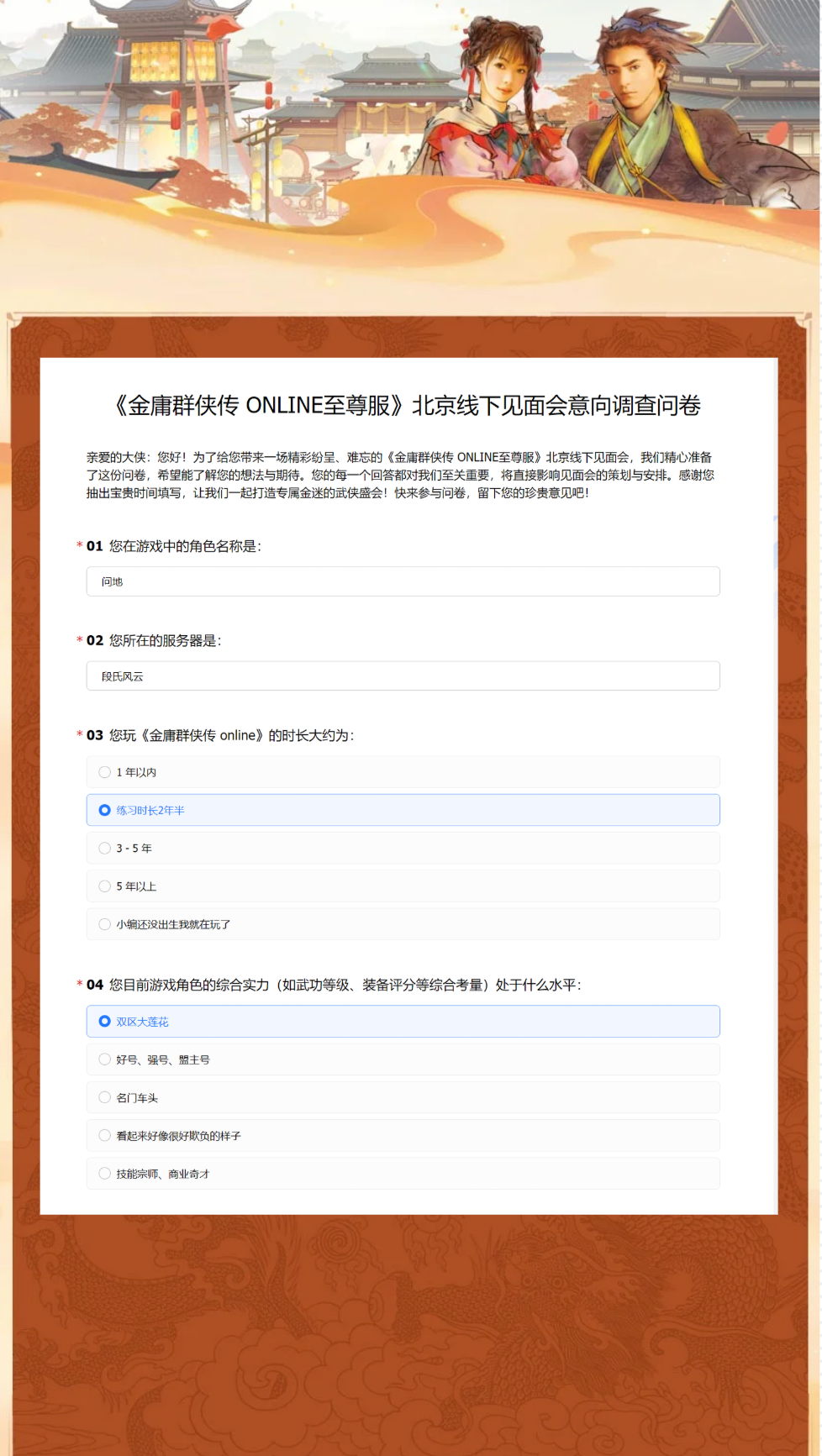Click question 01 label '您在游戏中的角色名称是'

[185, 546]
